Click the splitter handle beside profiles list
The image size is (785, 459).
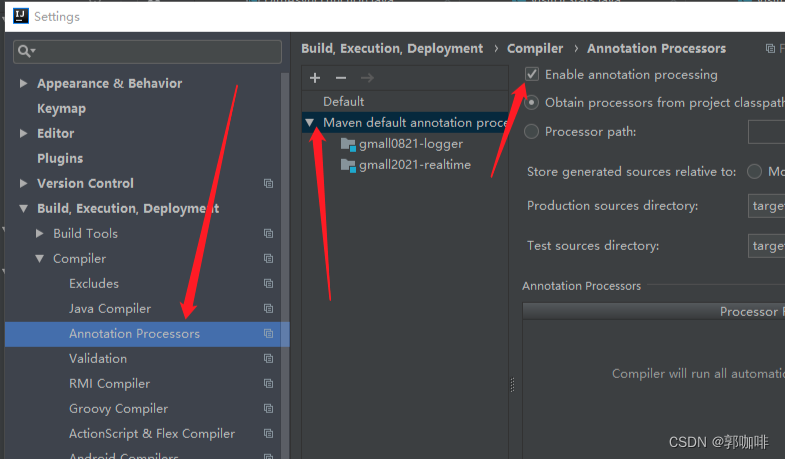(x=512, y=384)
